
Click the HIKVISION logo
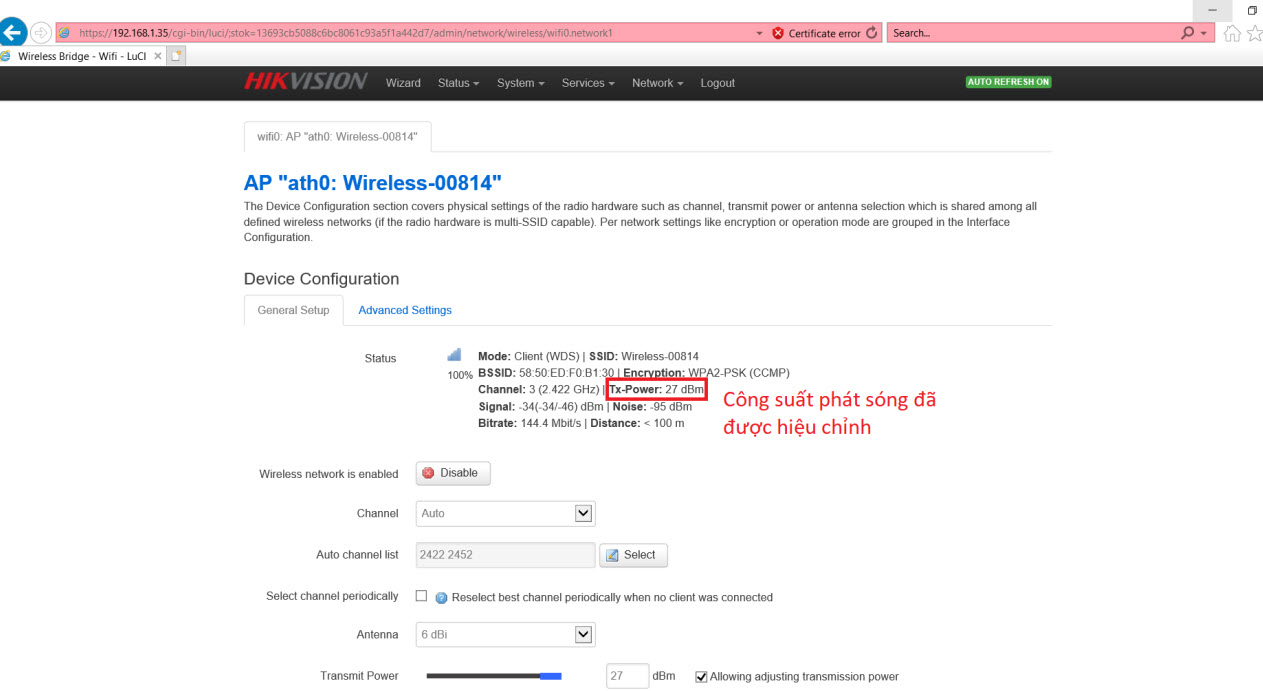305,82
